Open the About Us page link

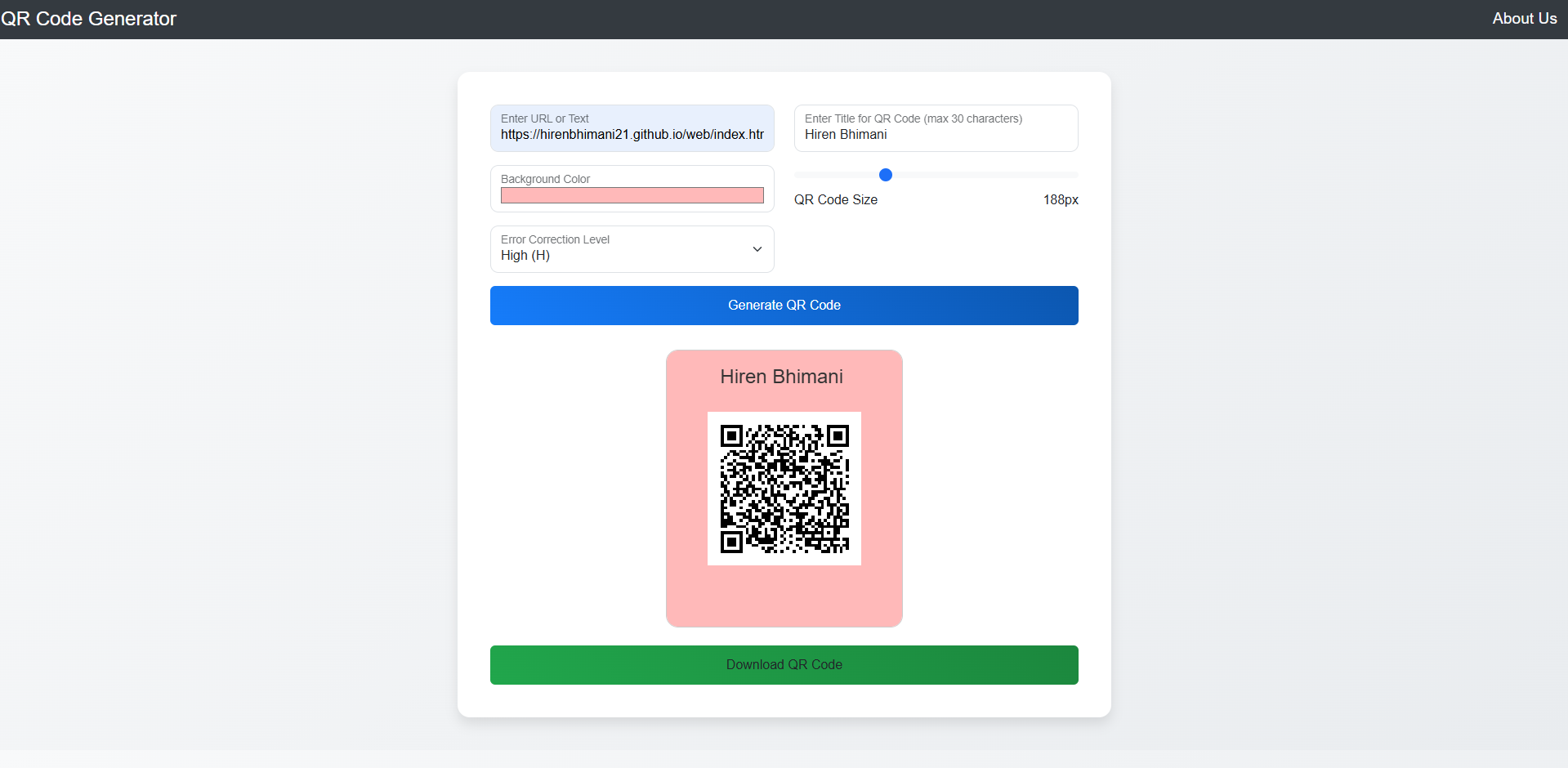pyautogui.click(x=1524, y=19)
